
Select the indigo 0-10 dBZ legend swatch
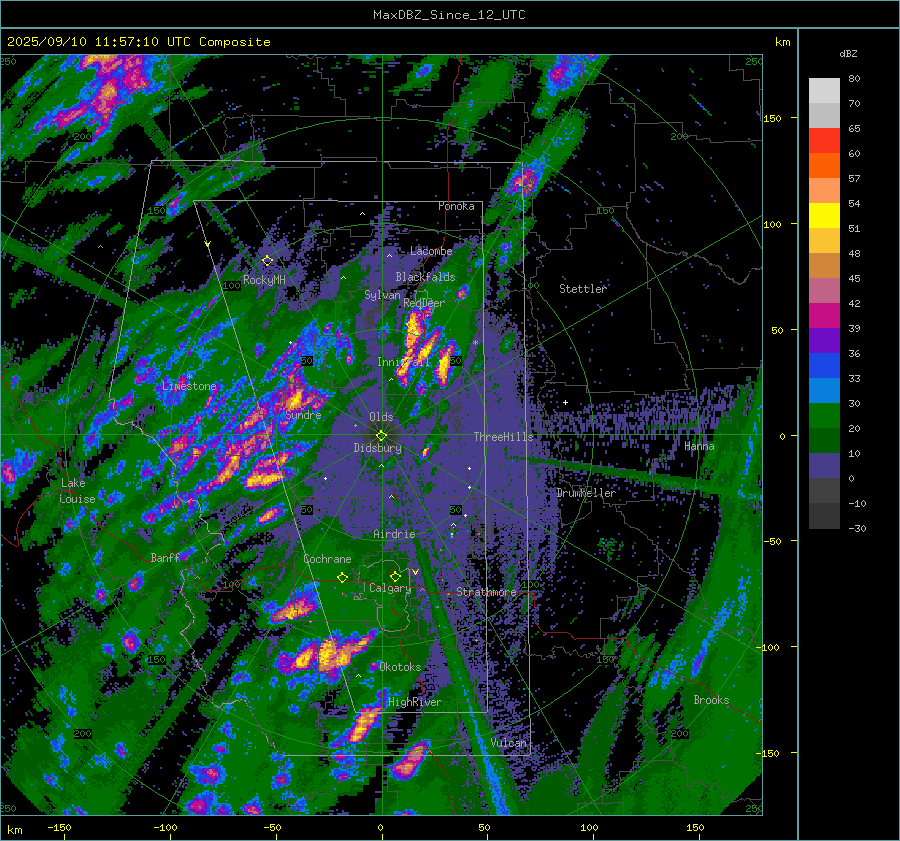(x=824, y=465)
